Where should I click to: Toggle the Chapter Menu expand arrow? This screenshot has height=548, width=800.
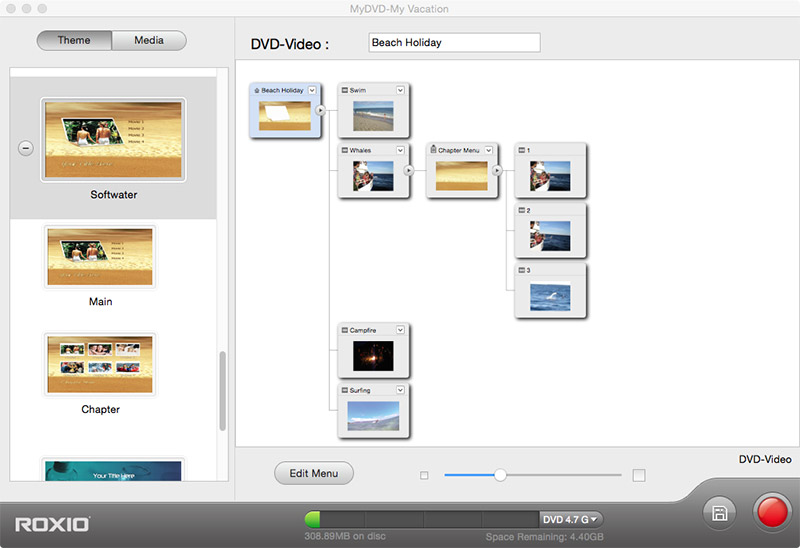496,170
